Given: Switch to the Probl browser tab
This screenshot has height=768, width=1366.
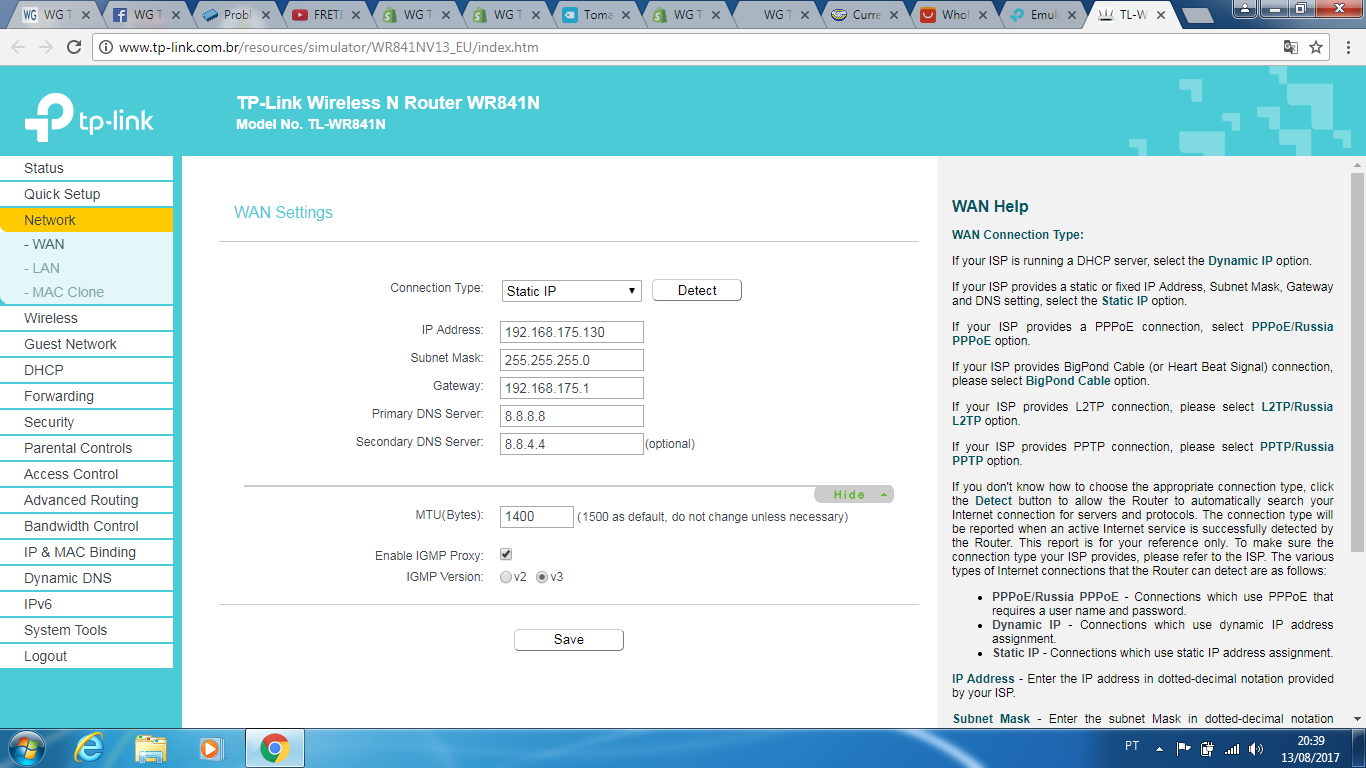Looking at the screenshot, I should click(x=237, y=15).
